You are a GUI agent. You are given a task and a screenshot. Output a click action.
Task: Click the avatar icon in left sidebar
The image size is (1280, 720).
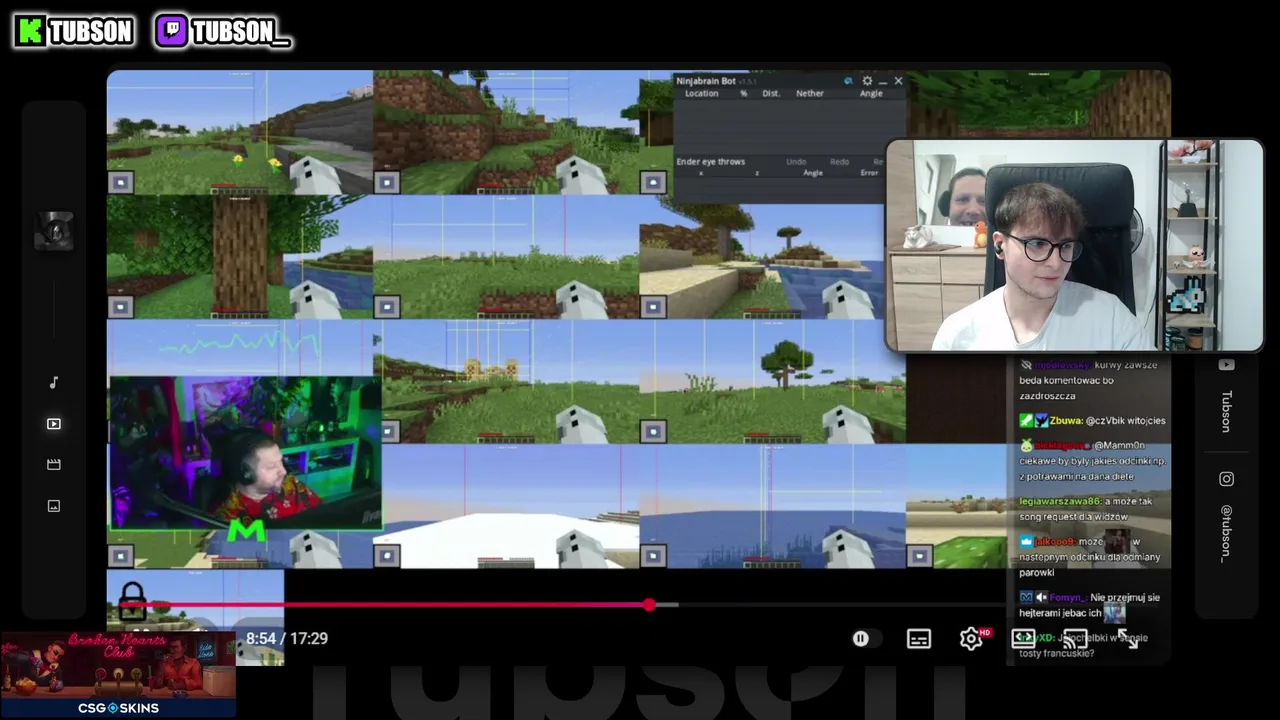click(x=54, y=231)
